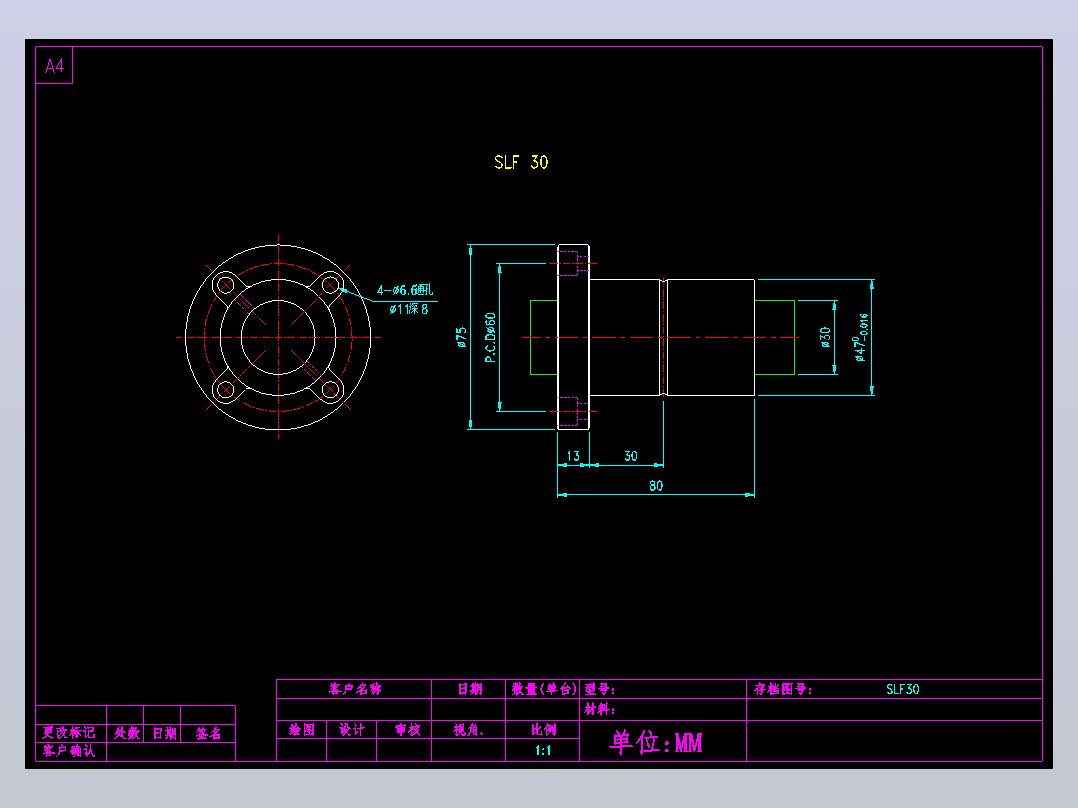This screenshot has width=1078, height=808.
Task: Click the bottom-right bolt hole in front view
Action: click(x=331, y=390)
